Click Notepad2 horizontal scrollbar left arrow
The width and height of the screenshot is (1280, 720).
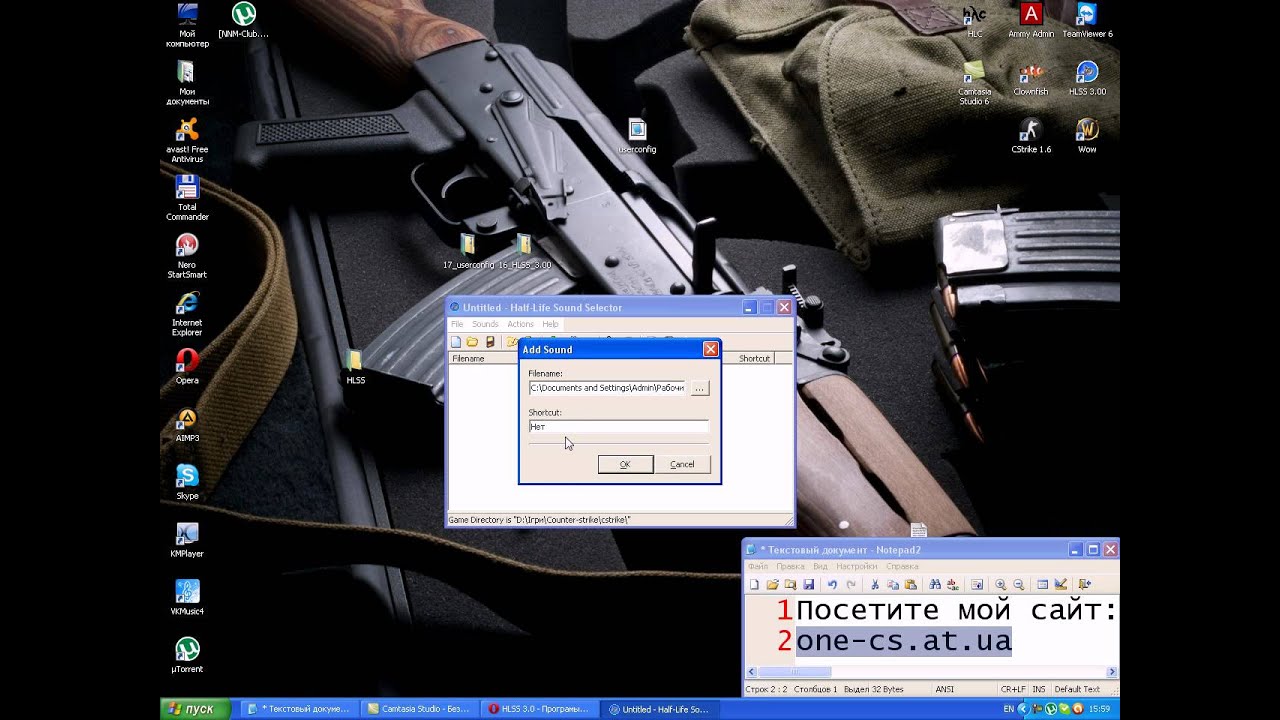click(x=752, y=672)
